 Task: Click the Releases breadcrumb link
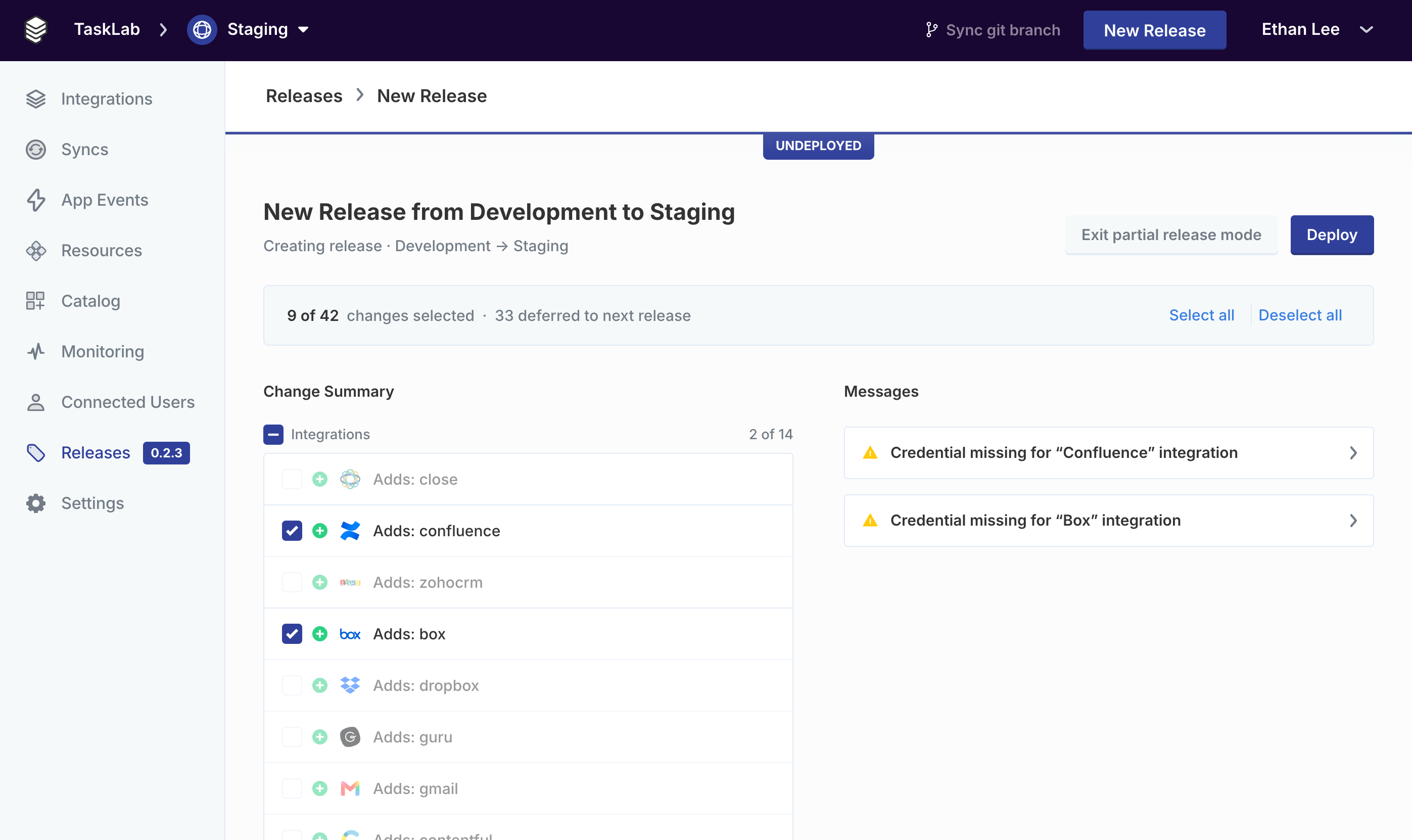pyautogui.click(x=304, y=96)
